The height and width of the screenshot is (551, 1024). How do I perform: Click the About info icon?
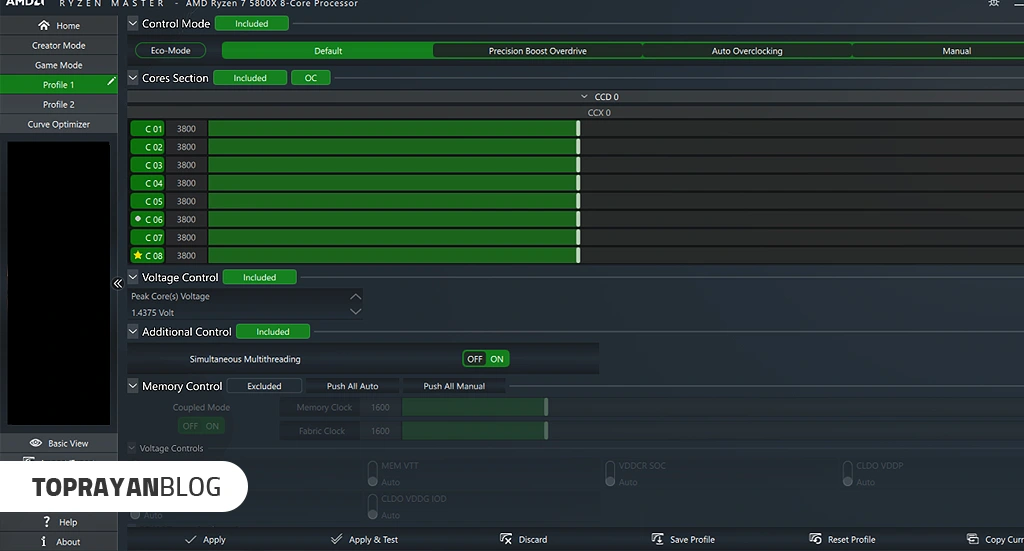tap(44, 541)
